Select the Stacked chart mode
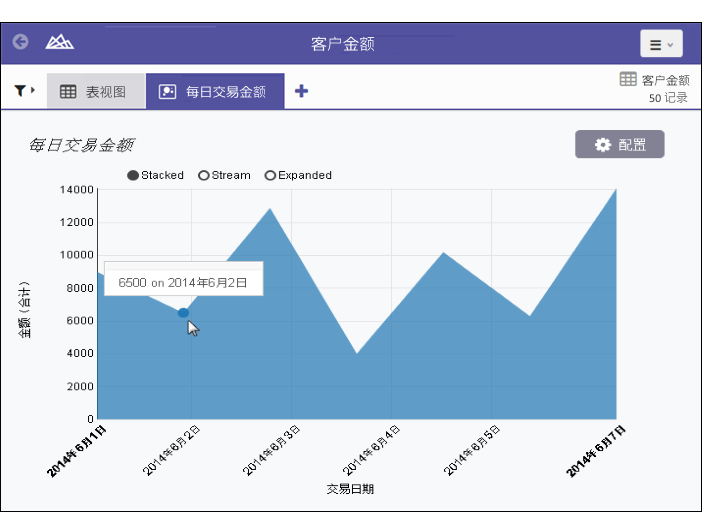Viewport: 702px width, 512px height. pyautogui.click(x=134, y=175)
